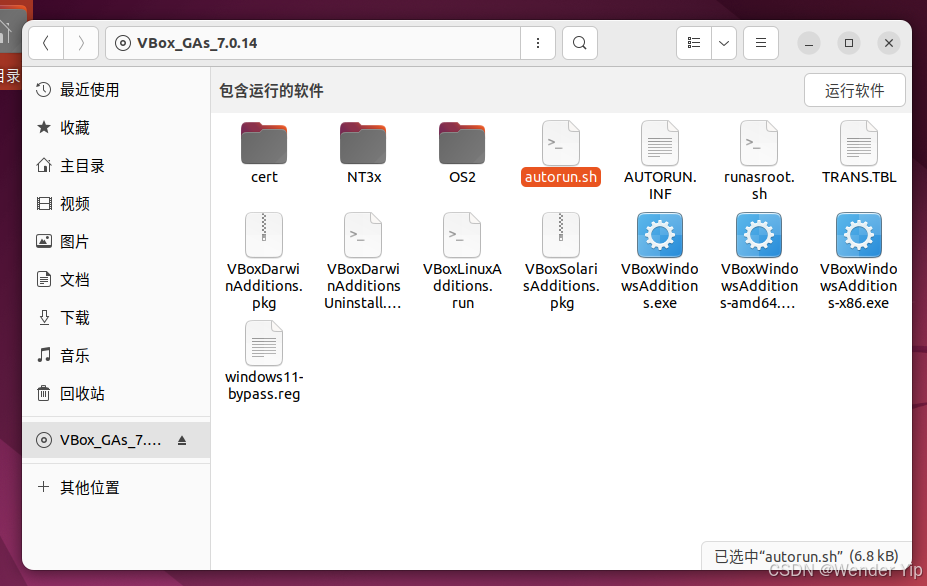Select the TRANS.TBL file
Viewport: 927px width, 586px height.
click(858, 153)
